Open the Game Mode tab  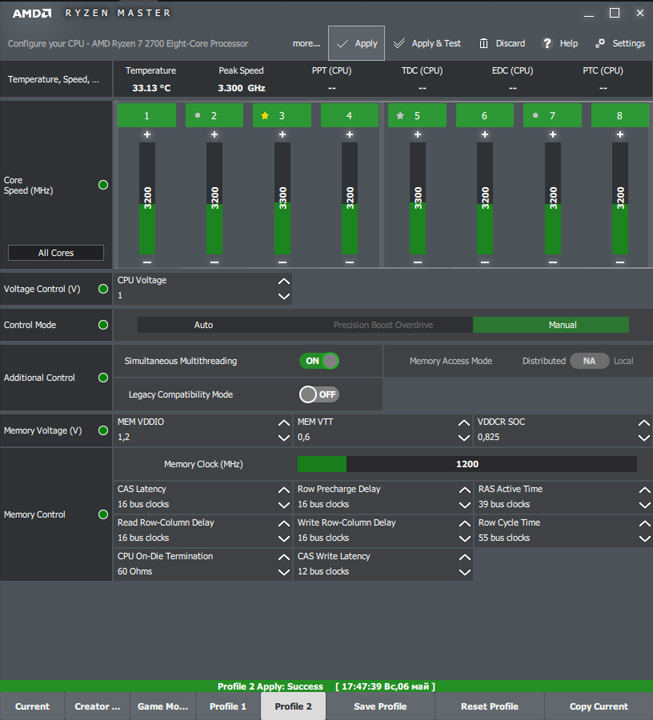point(163,706)
